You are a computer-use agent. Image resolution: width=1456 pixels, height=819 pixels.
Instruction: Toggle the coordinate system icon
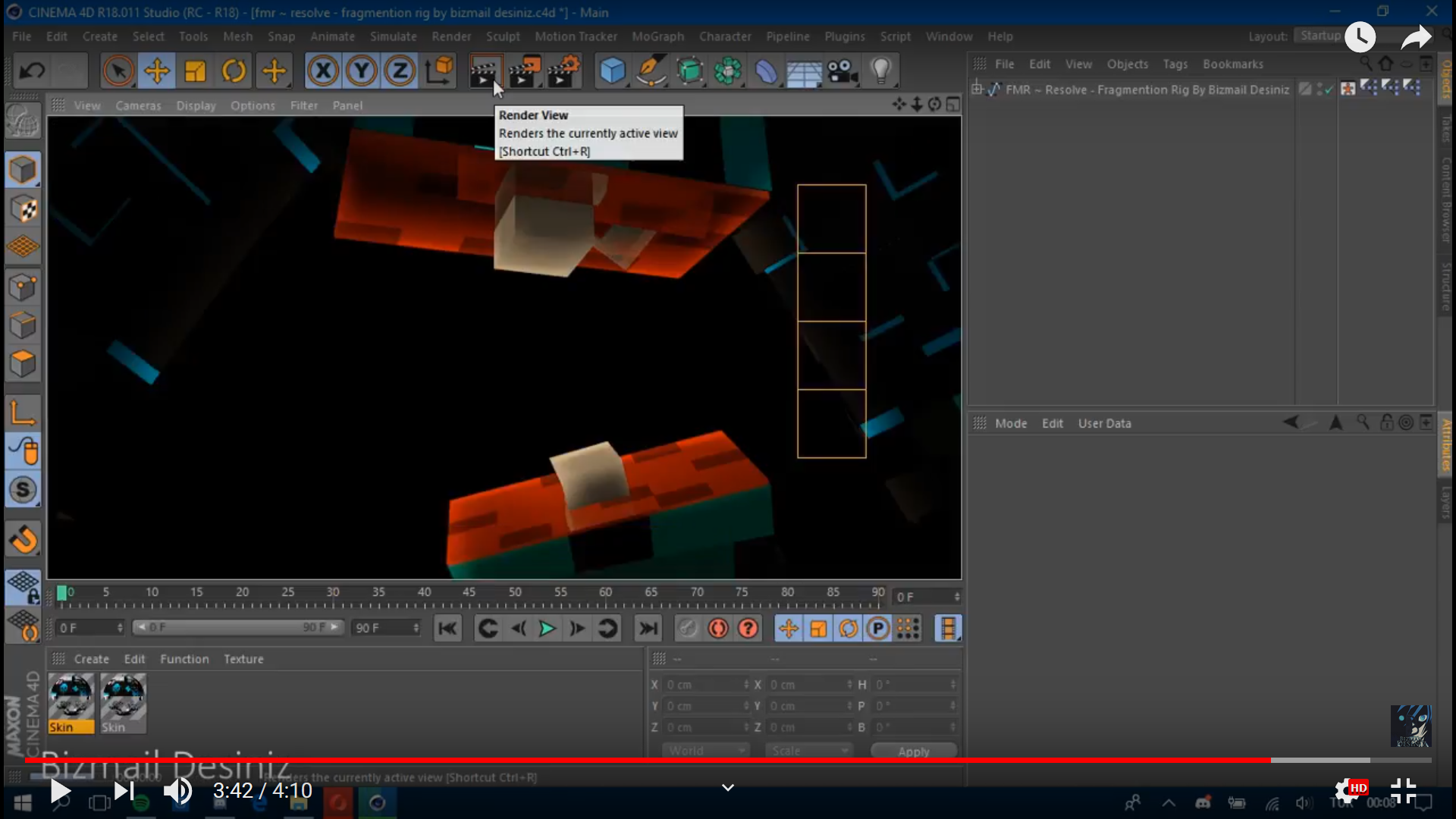coord(439,71)
